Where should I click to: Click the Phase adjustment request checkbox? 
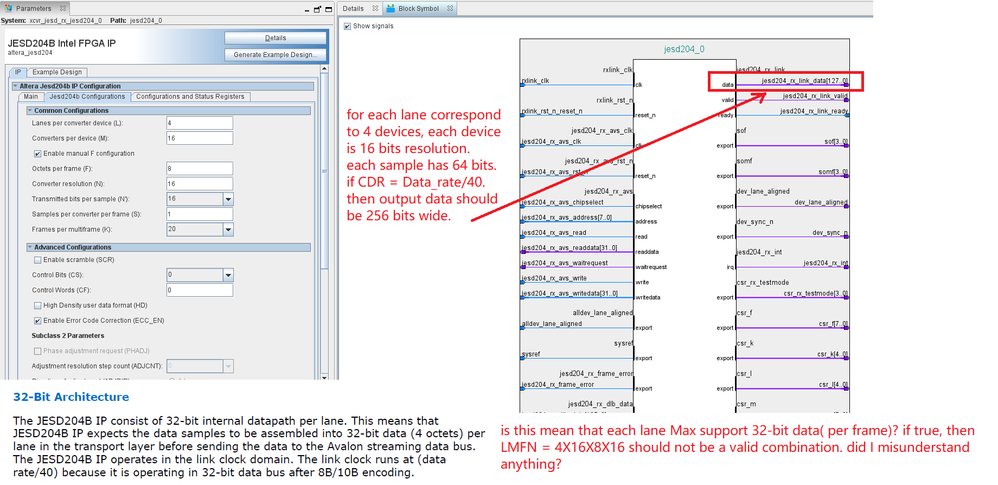[x=38, y=351]
